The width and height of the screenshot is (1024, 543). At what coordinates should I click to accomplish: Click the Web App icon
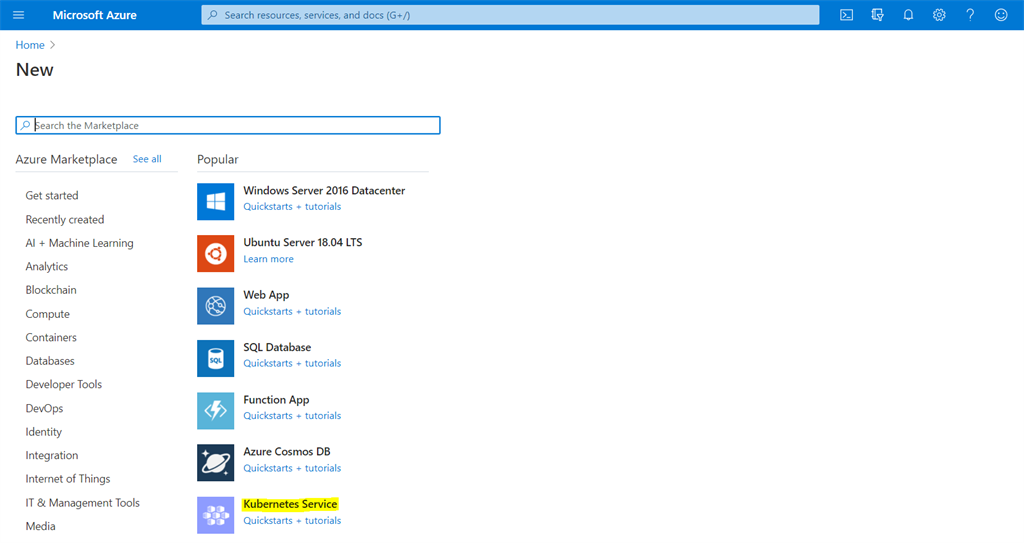216,306
